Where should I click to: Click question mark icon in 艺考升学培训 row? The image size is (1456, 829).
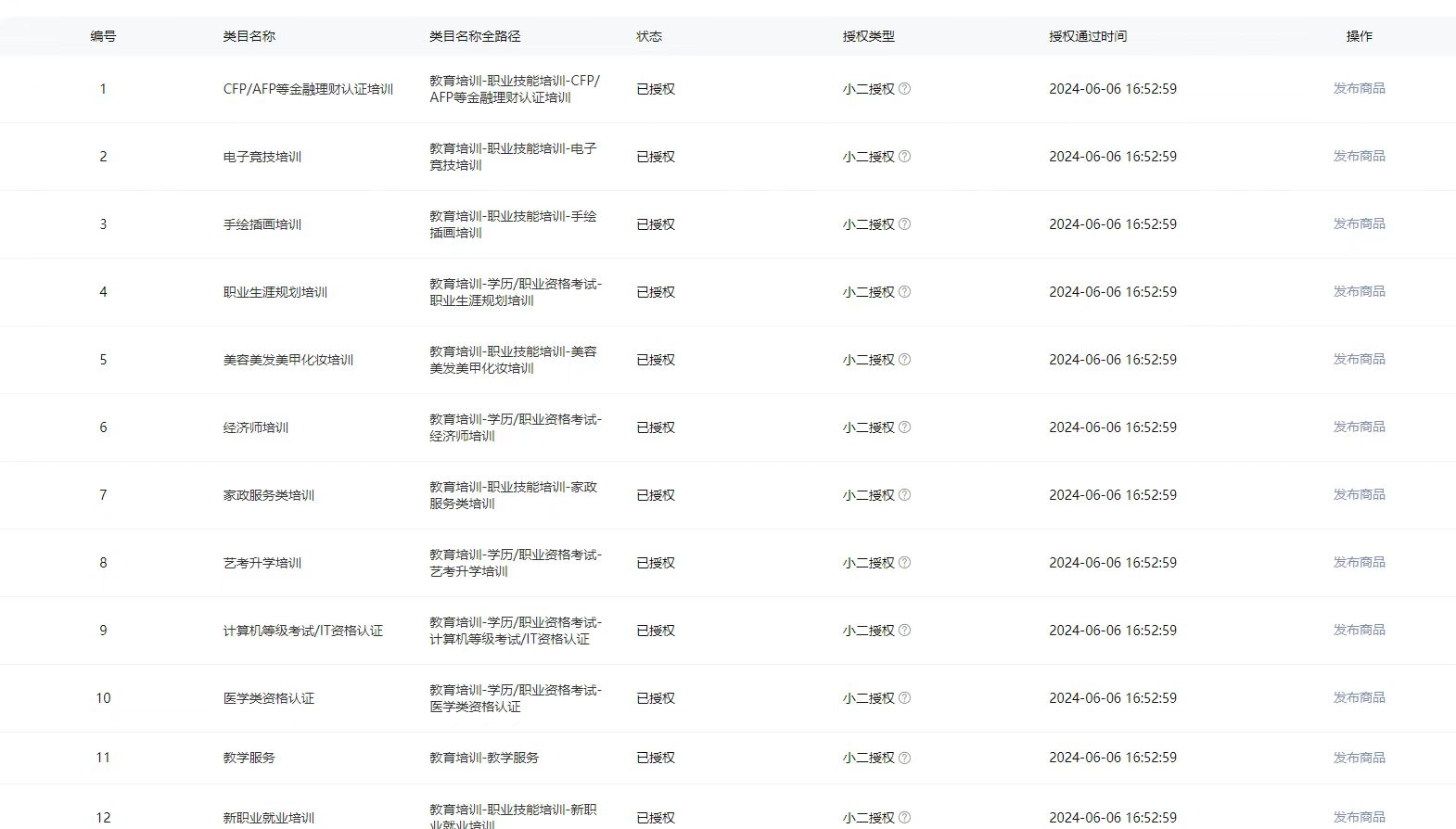pos(904,563)
